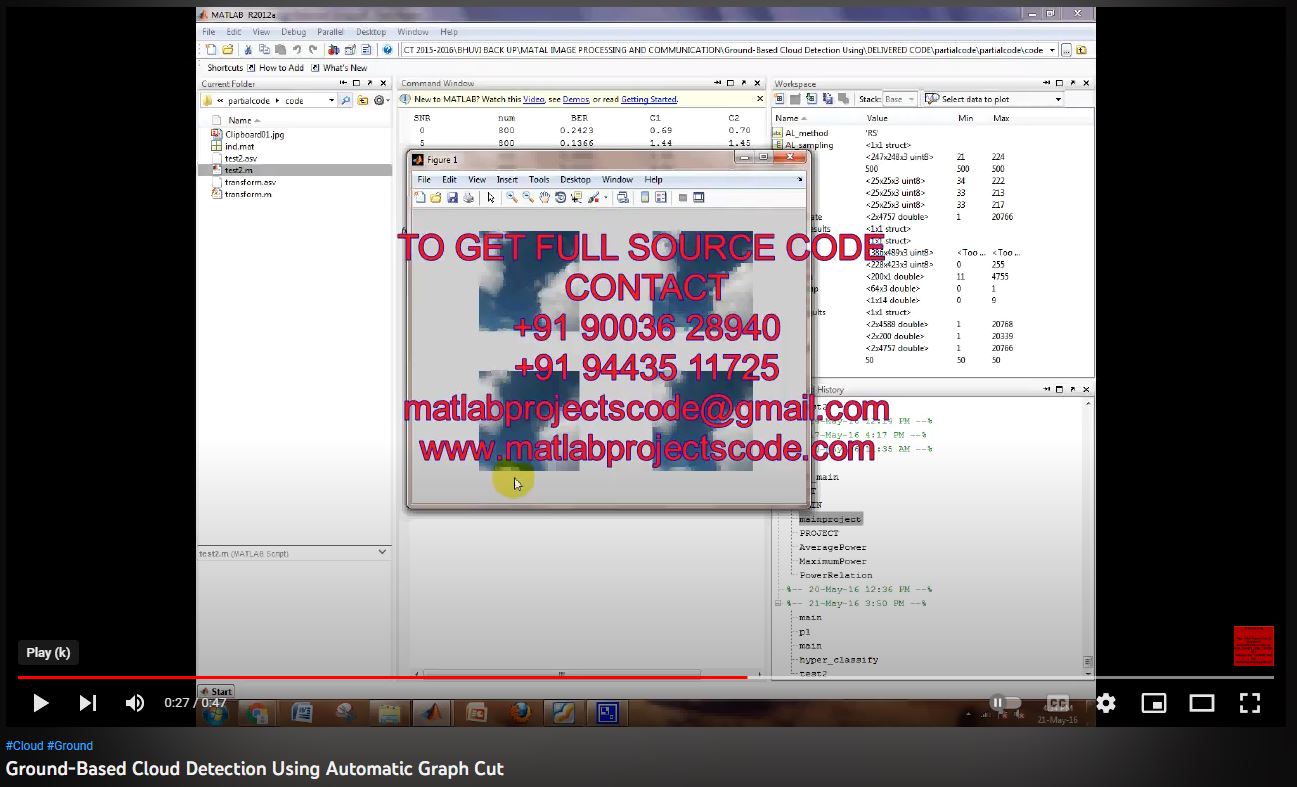Click the Link Plot icon
This screenshot has height=787, width=1297.
pyautogui.click(x=623, y=198)
